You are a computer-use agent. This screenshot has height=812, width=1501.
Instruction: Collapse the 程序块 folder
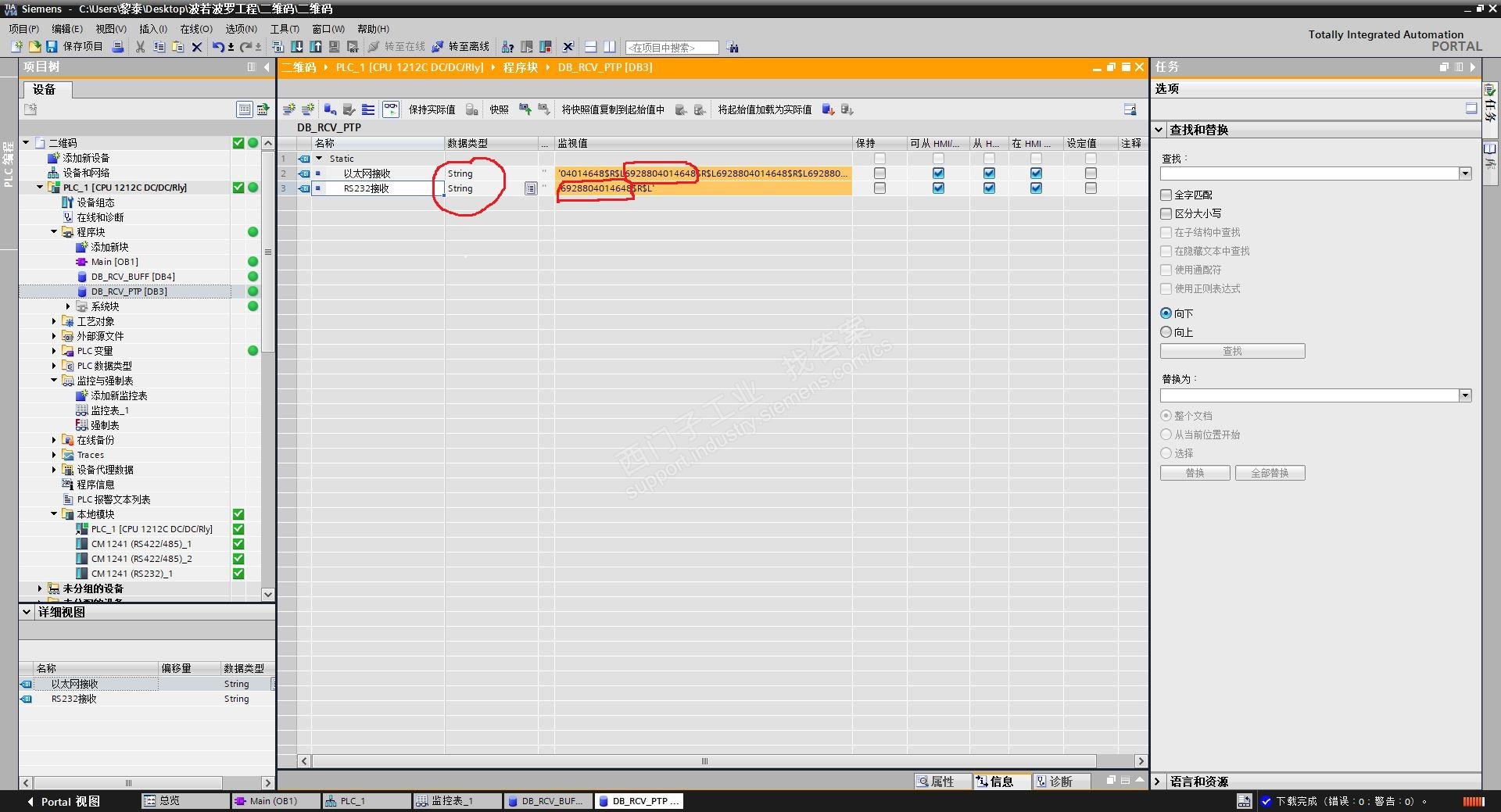tap(54, 232)
